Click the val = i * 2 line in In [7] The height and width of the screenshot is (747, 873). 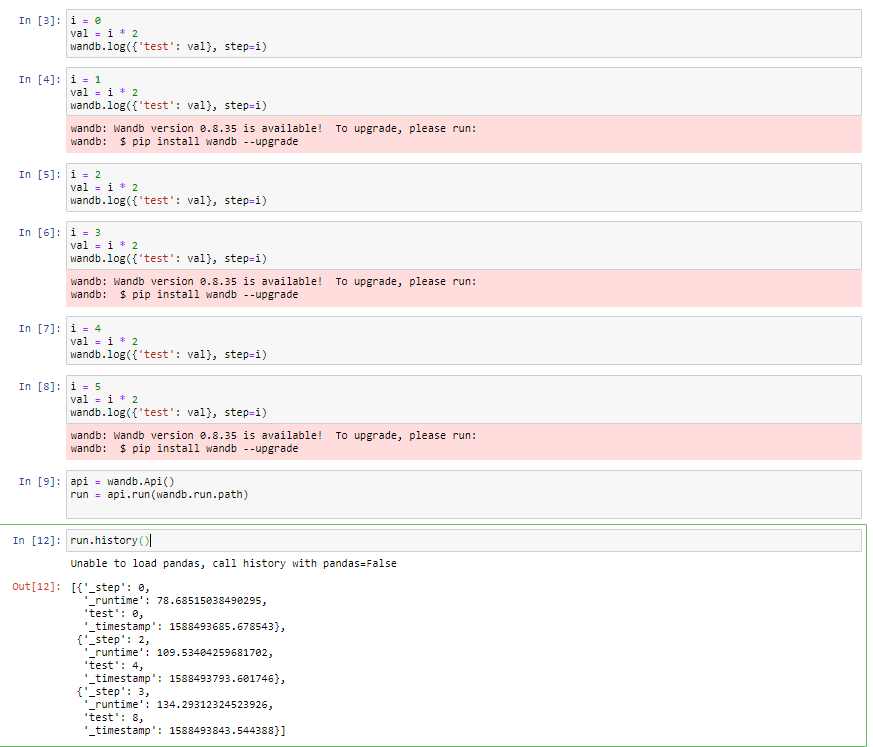(x=112, y=341)
